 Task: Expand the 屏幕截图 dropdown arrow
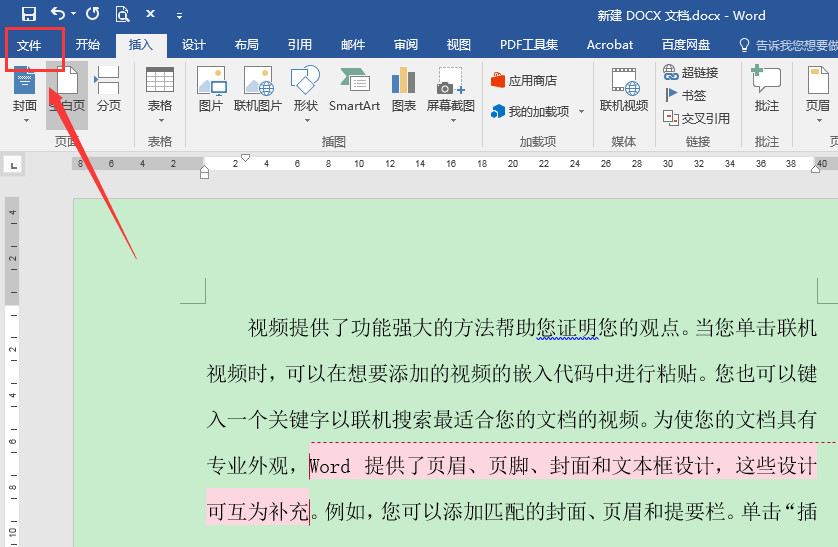pyautogui.click(x=453, y=121)
